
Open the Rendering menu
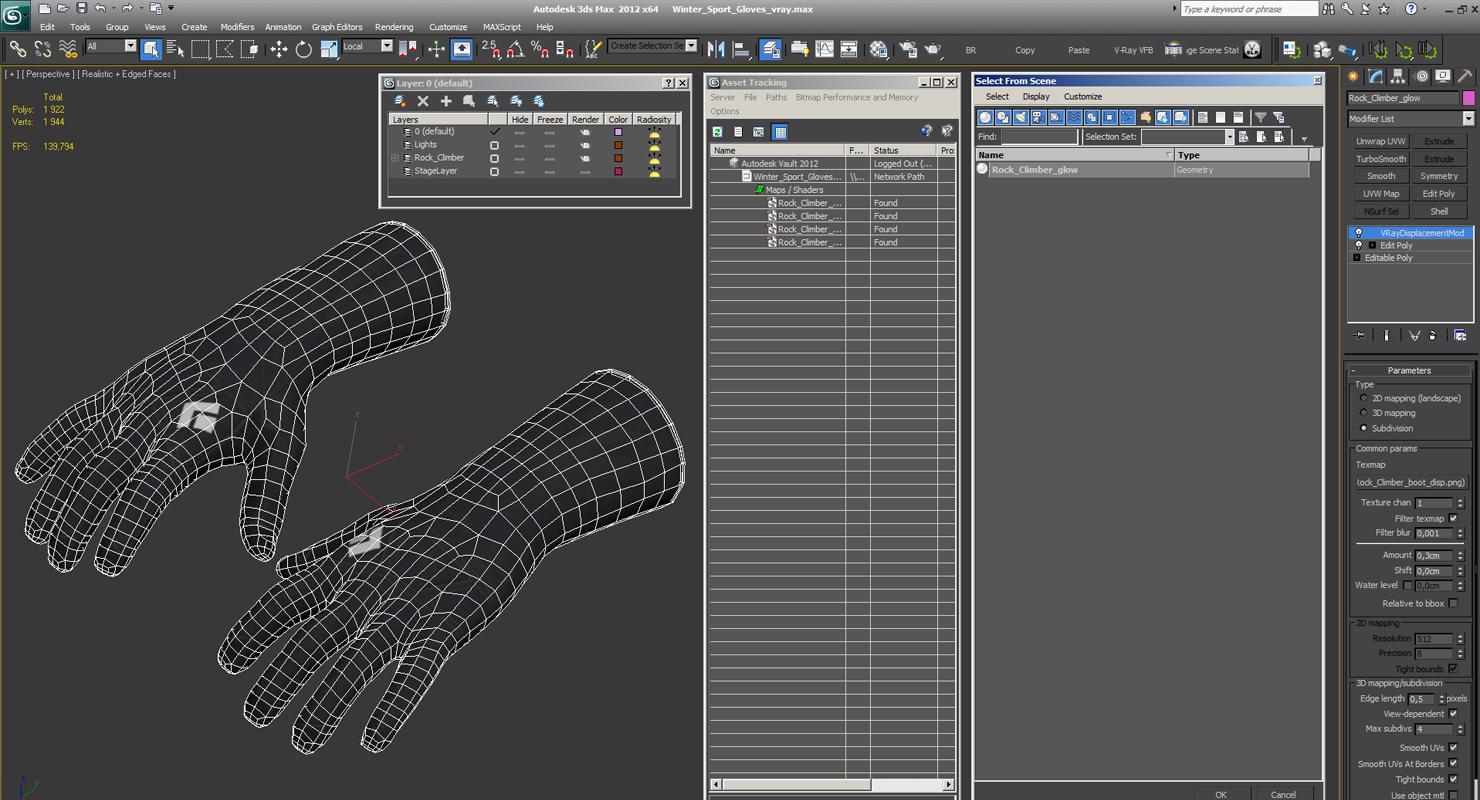pos(394,27)
